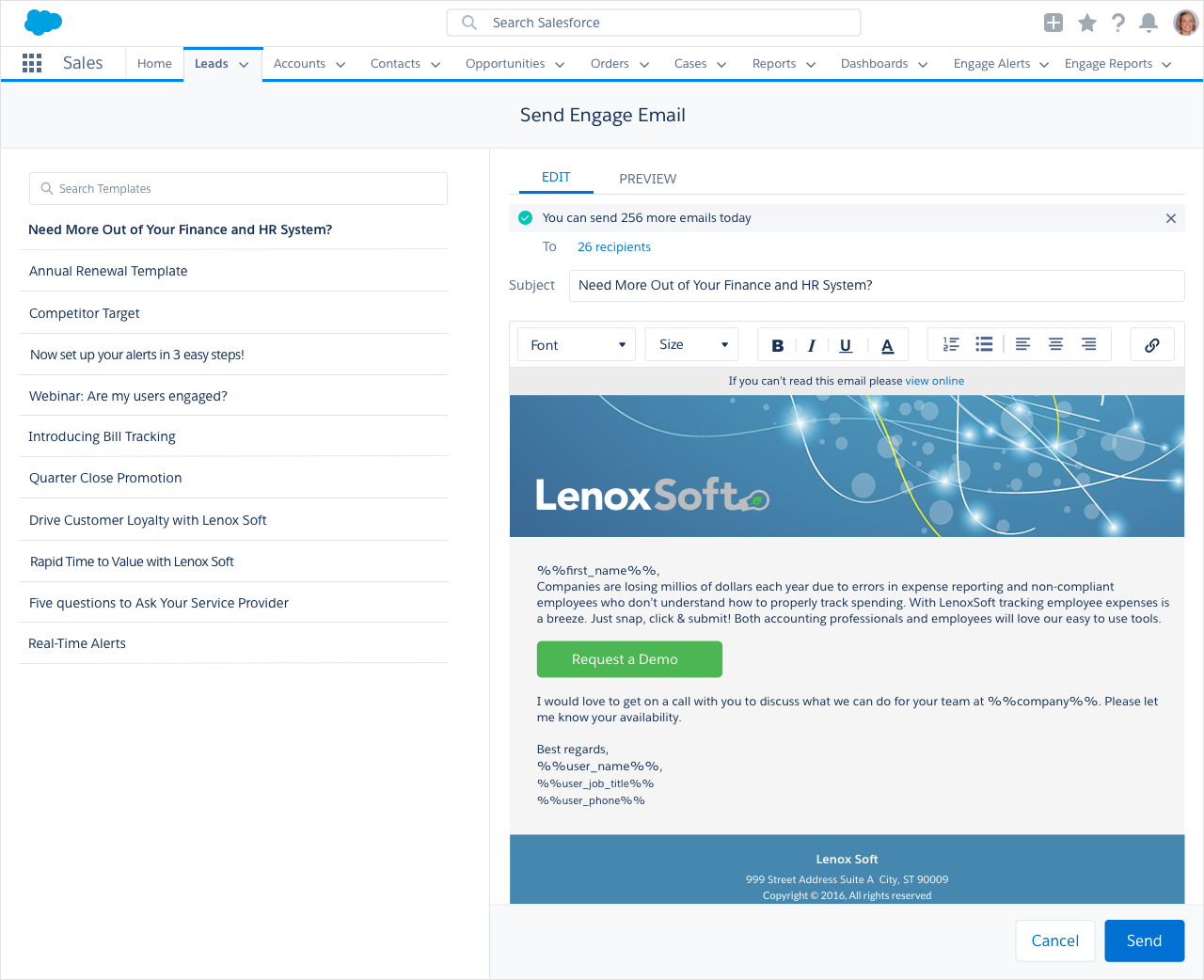Open the Help question mark icon

[1117, 23]
